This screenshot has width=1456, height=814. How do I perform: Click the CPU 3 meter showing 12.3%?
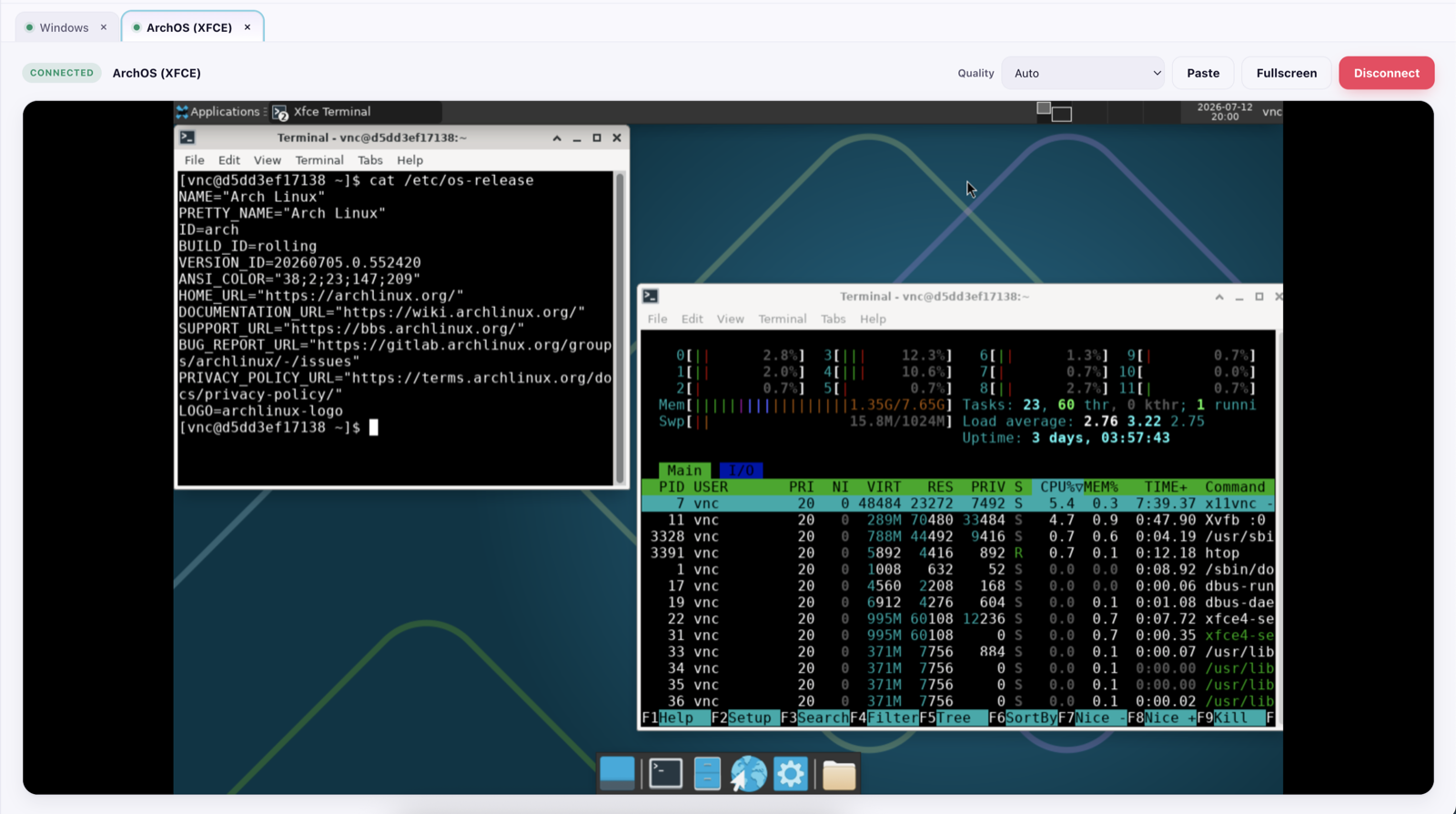click(887, 356)
